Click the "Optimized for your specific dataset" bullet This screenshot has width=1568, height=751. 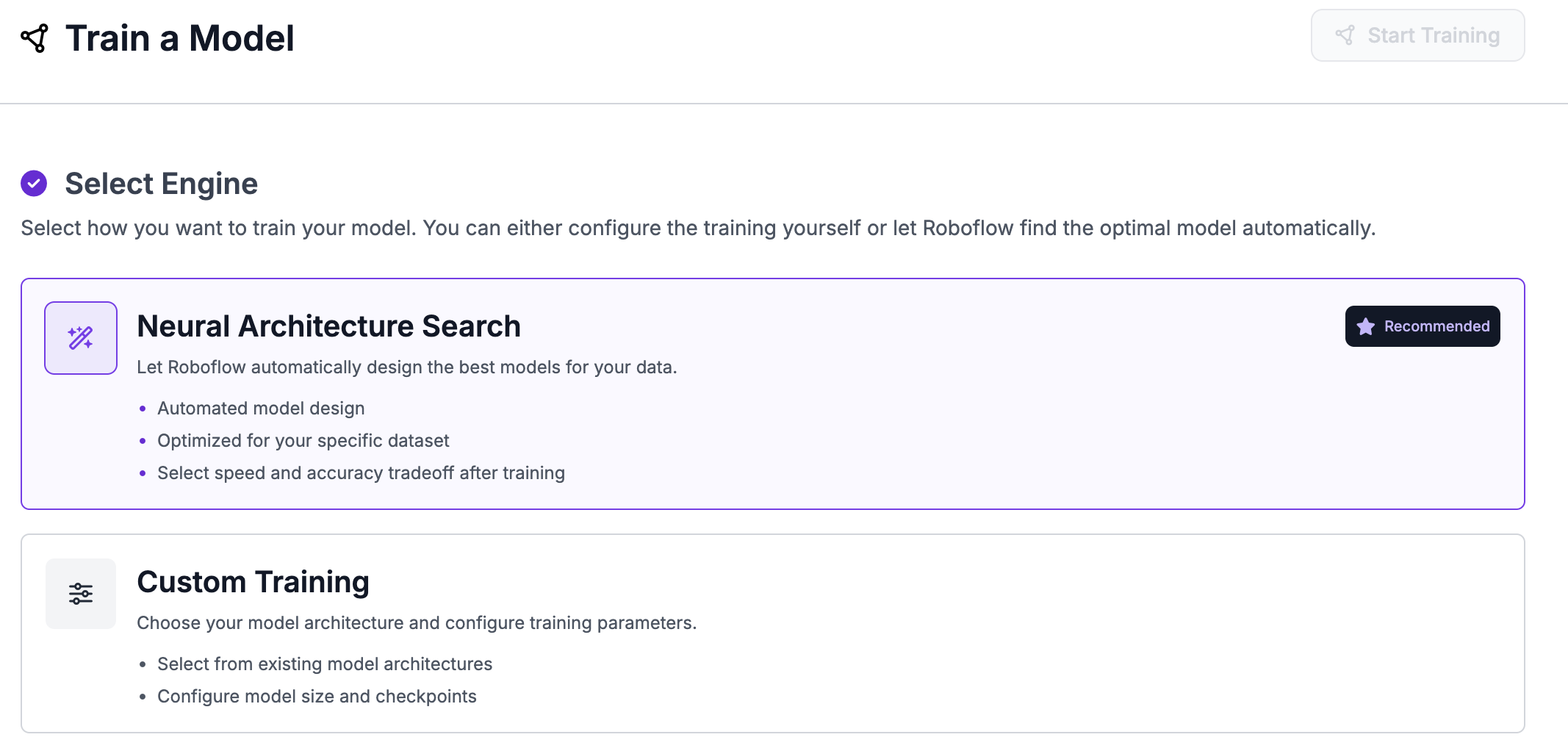tap(303, 441)
